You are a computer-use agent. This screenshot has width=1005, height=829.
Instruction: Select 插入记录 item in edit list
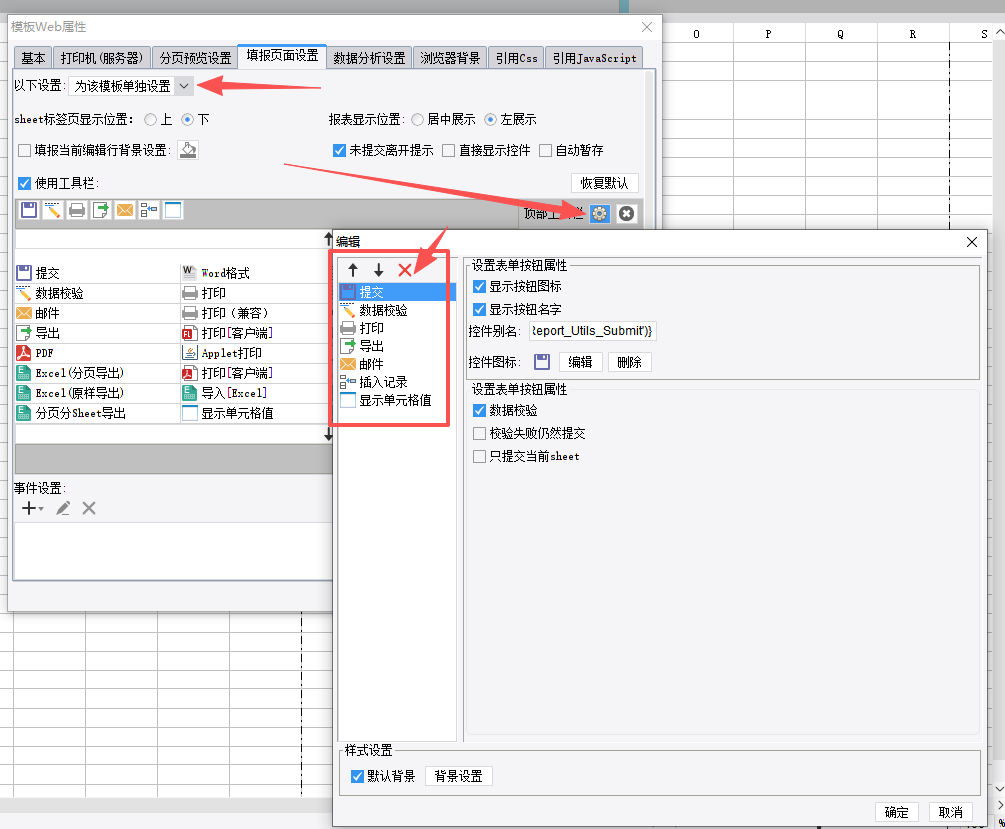397,382
